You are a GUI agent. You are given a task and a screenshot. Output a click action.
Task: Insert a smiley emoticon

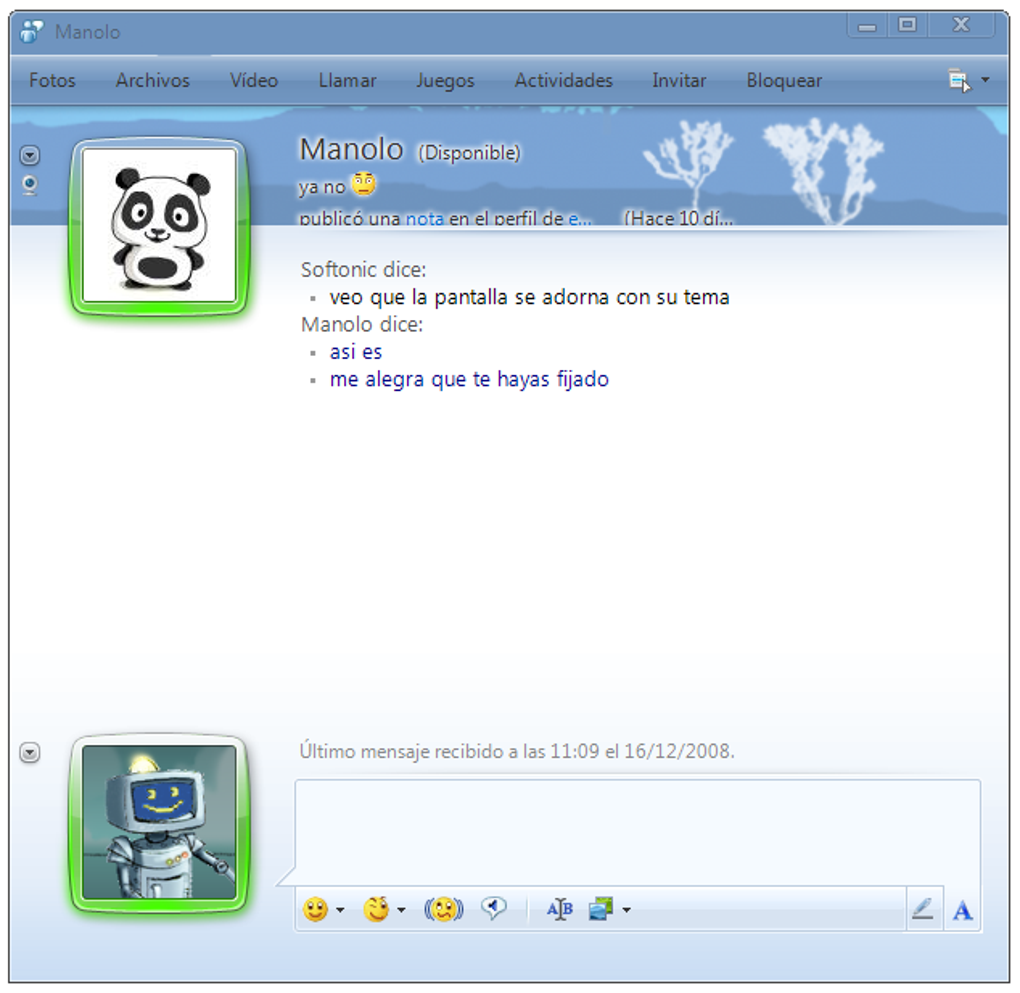point(315,909)
